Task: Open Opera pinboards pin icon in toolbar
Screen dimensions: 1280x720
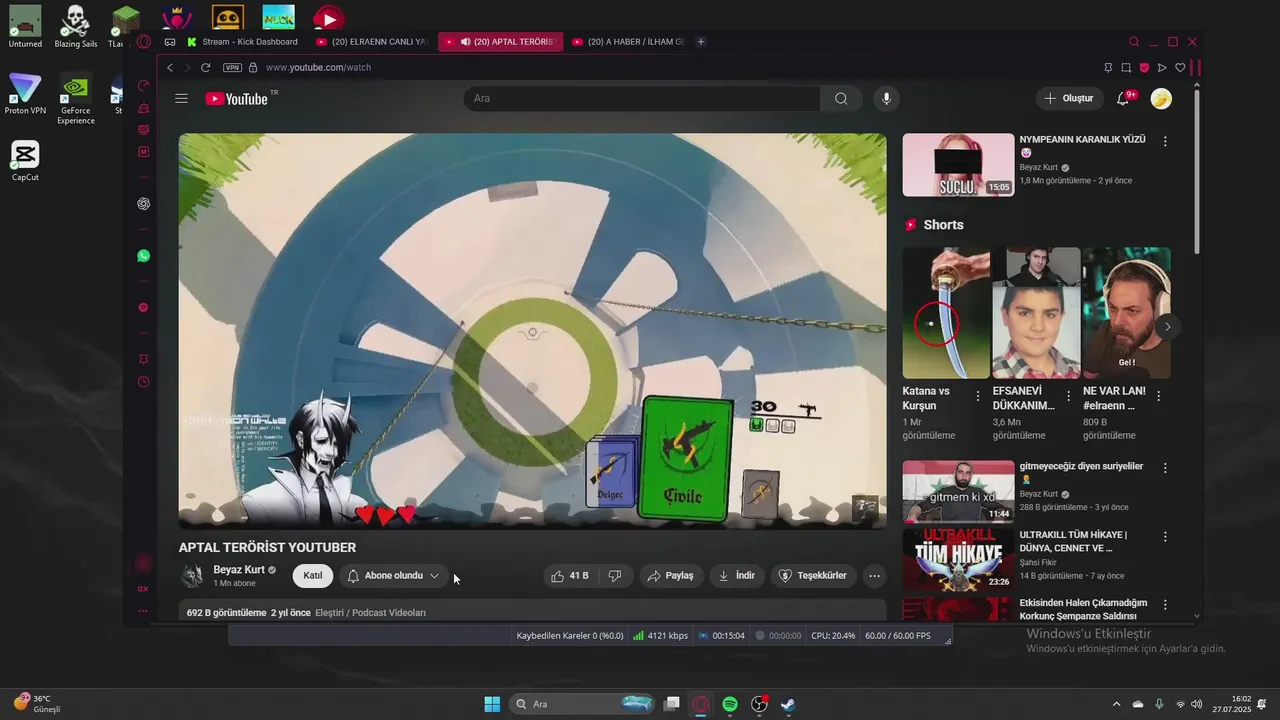Action: (1108, 67)
